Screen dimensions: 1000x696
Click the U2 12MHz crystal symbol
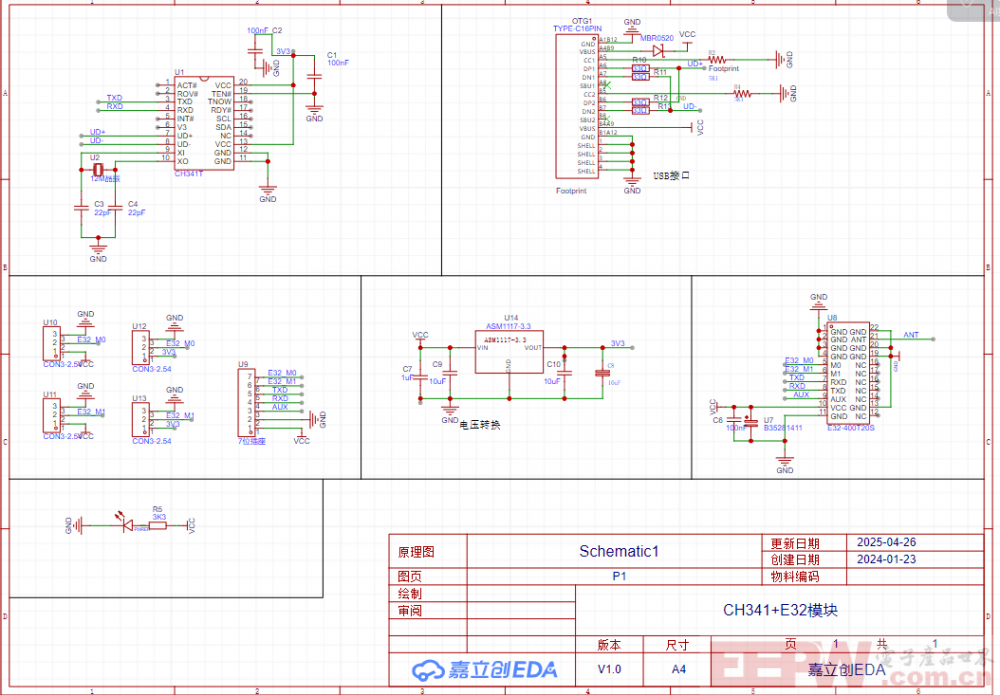[x=98, y=170]
